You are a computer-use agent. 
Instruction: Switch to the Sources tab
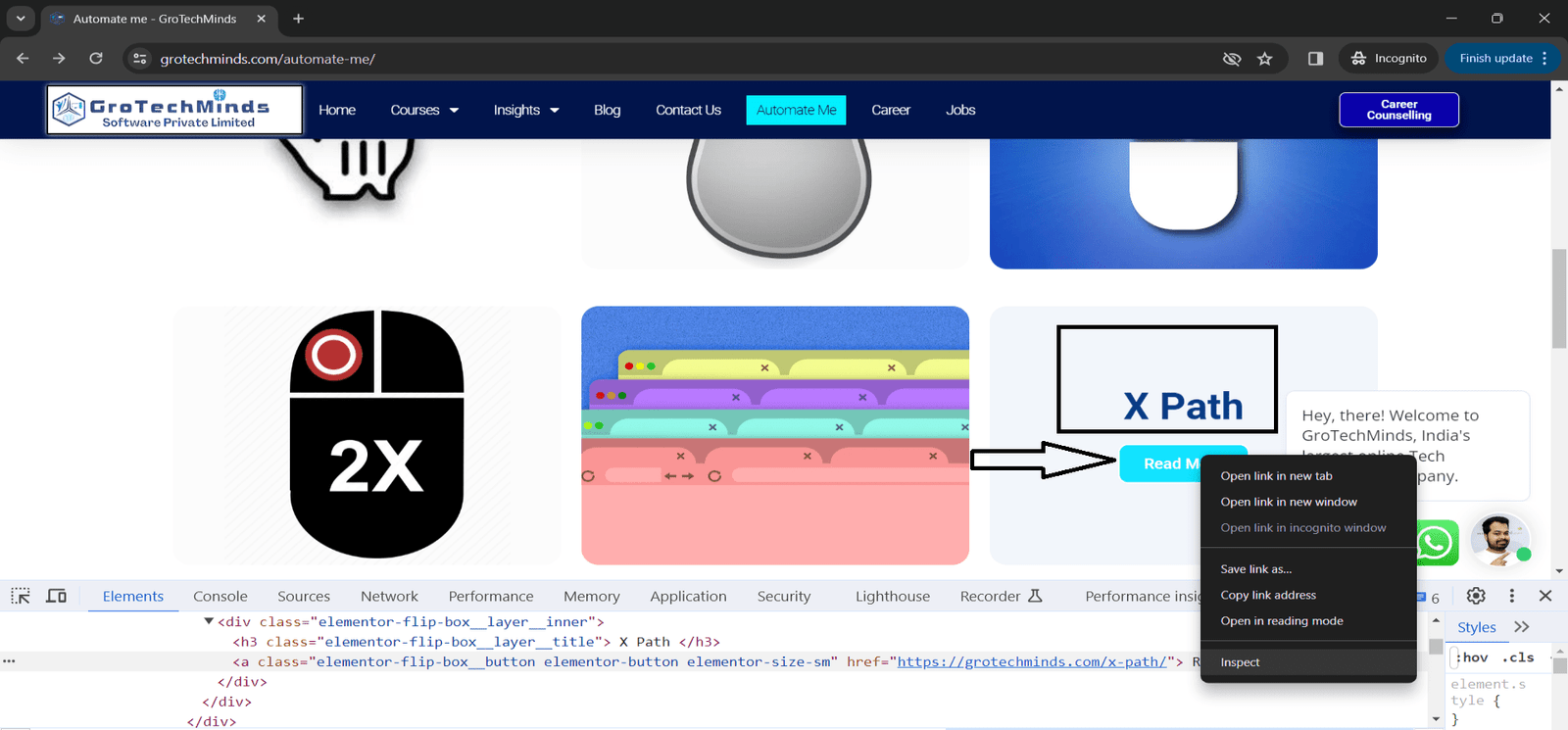click(304, 596)
